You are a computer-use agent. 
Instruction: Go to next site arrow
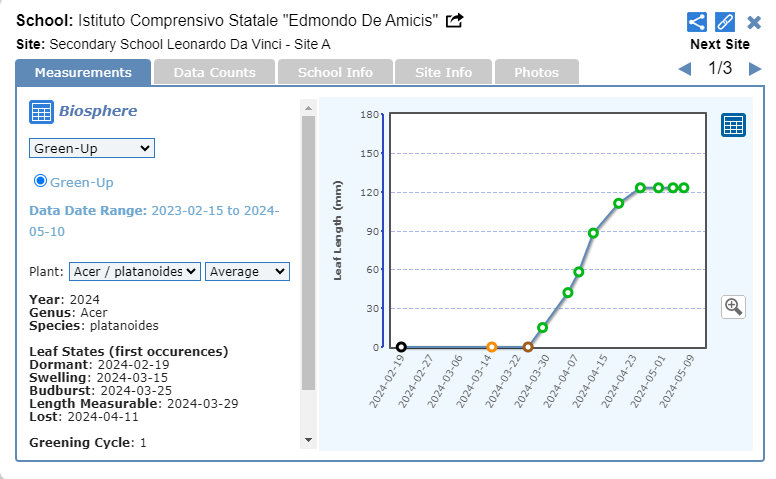click(755, 69)
